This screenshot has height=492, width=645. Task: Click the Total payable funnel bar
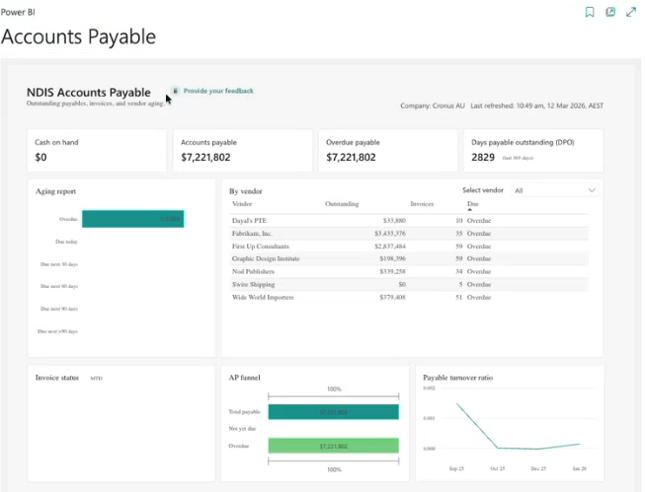(333, 411)
